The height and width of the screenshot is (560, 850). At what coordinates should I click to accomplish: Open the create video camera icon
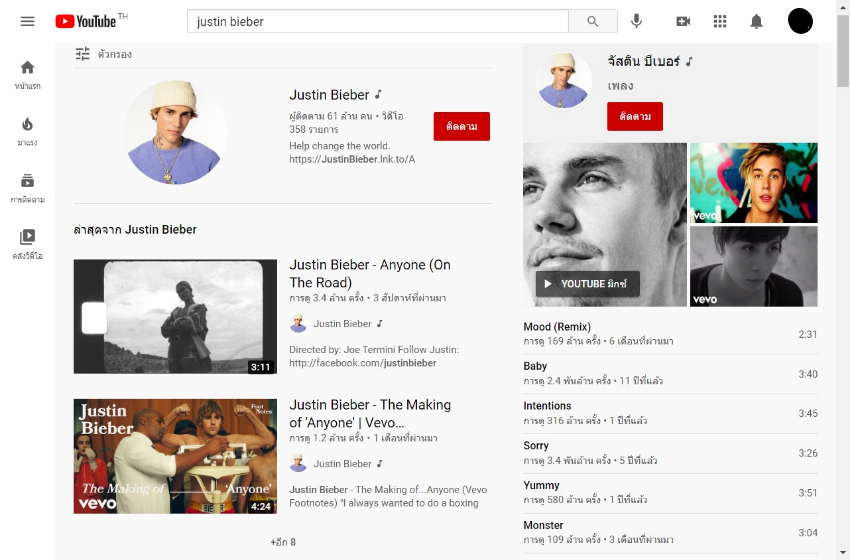(x=683, y=21)
